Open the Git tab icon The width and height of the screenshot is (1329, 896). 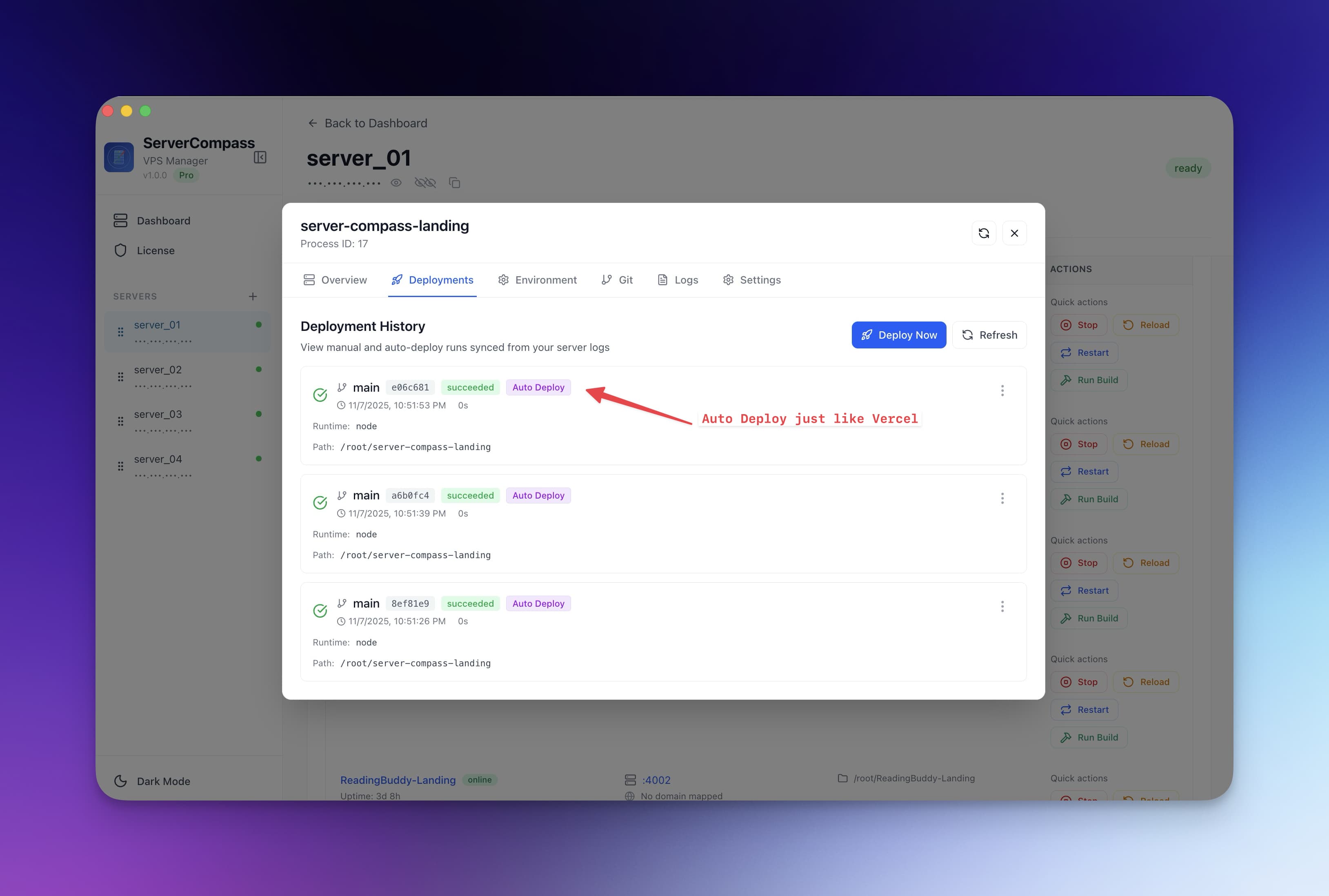(x=607, y=280)
